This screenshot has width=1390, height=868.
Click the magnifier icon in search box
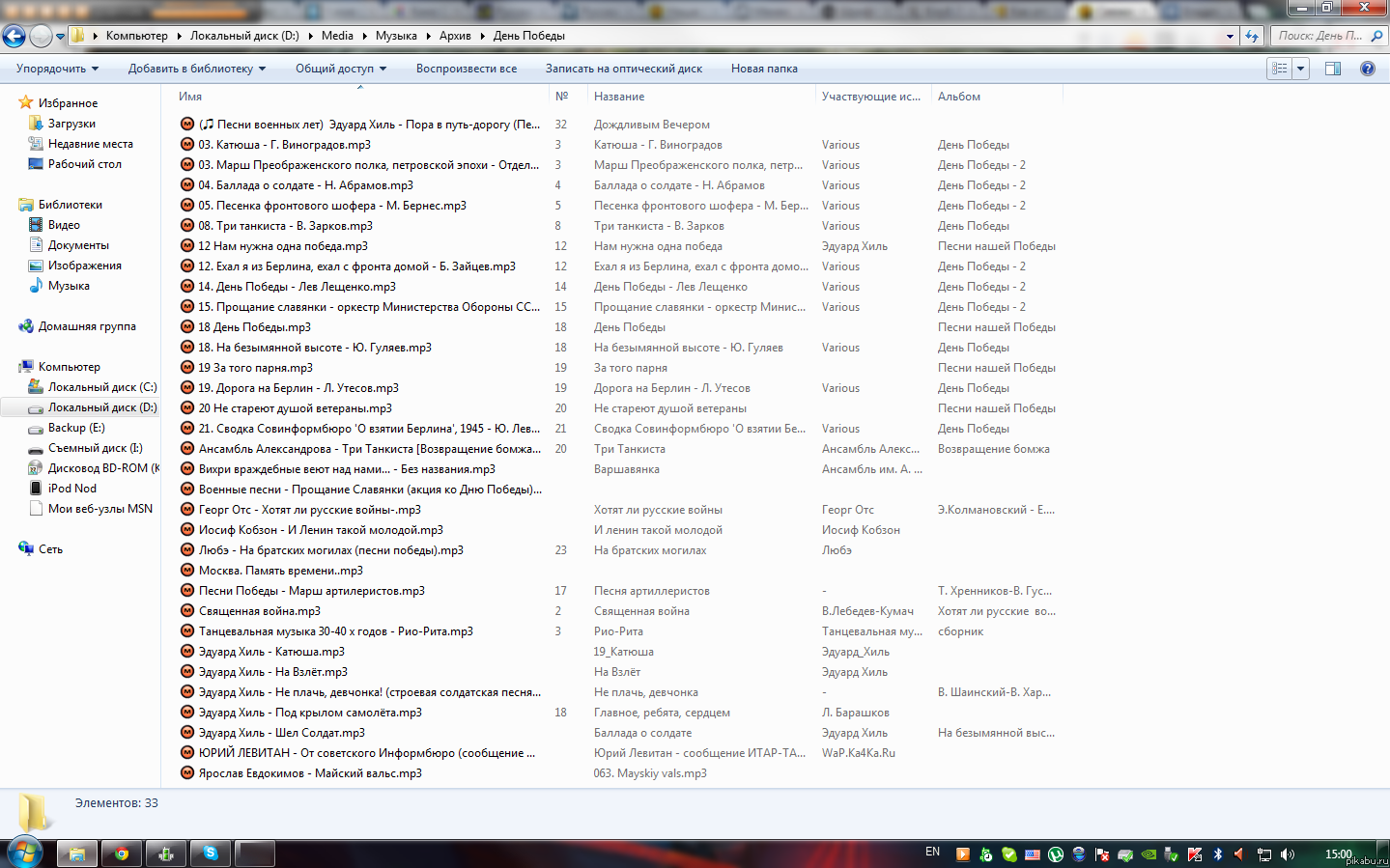click(1376, 36)
